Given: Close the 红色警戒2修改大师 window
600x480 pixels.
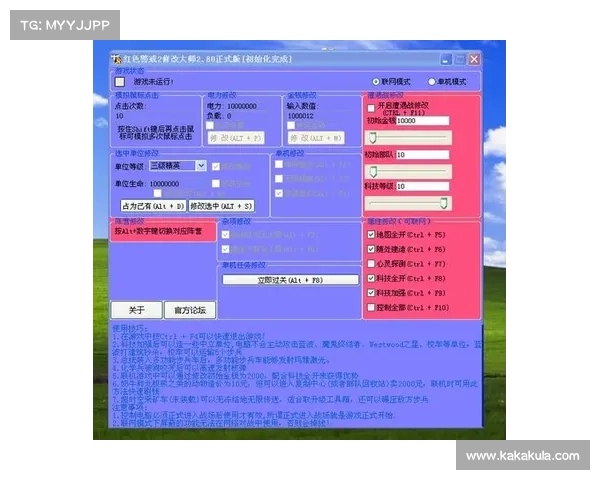Looking at the screenshot, I should [474, 59].
